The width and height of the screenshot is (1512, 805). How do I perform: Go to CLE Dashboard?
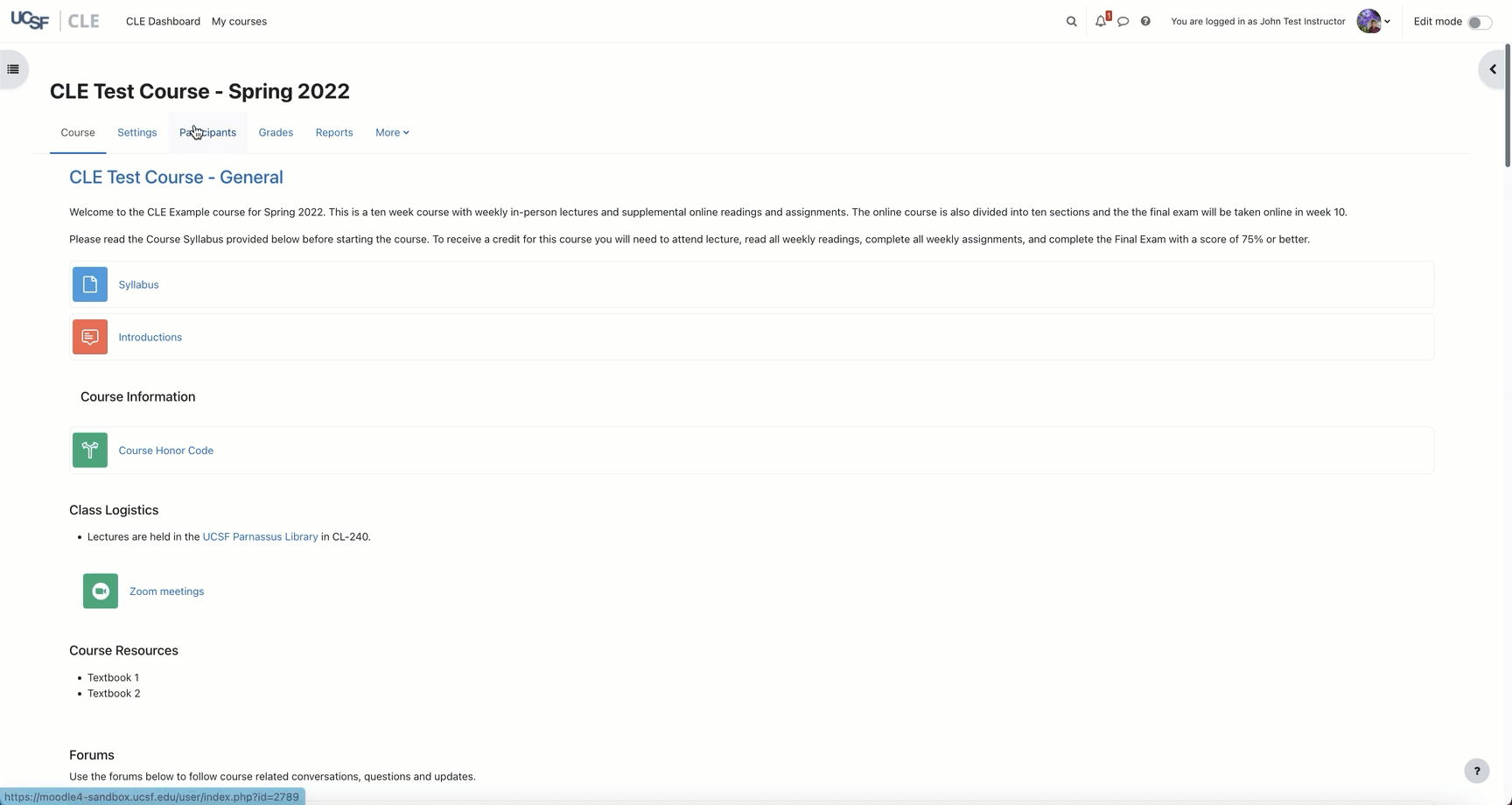click(x=163, y=21)
